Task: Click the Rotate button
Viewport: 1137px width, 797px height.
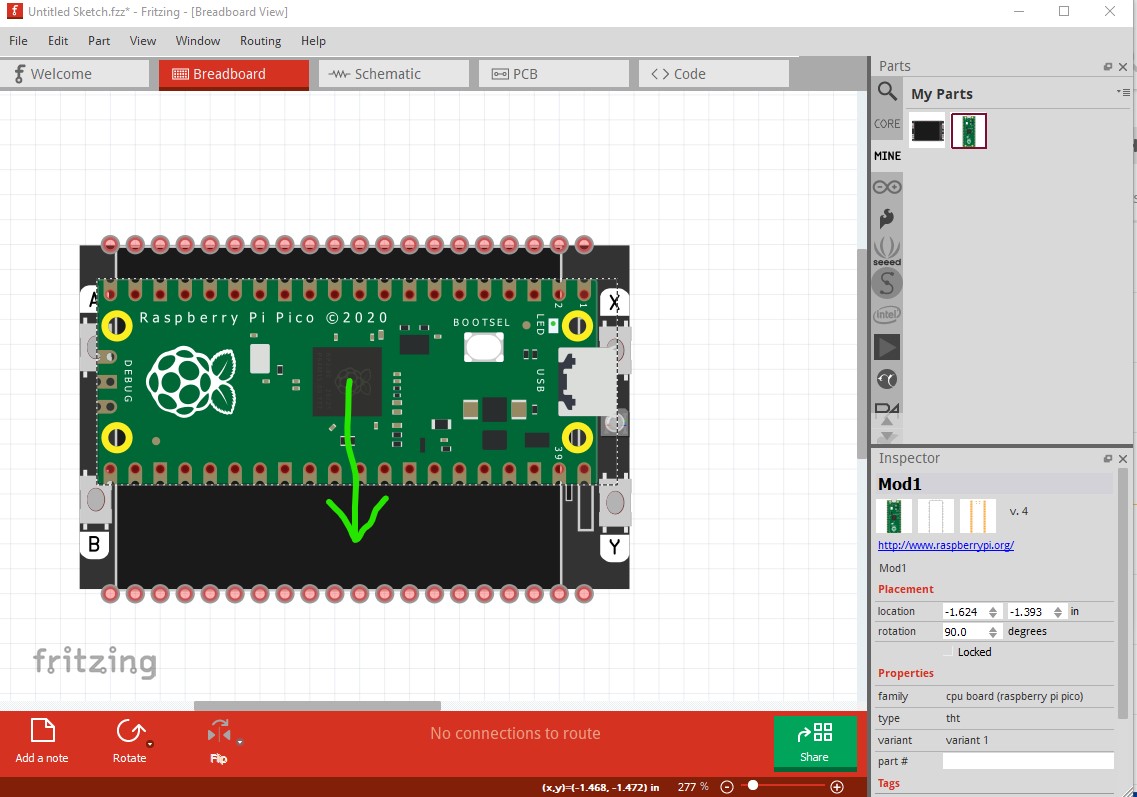Action: pos(130,740)
